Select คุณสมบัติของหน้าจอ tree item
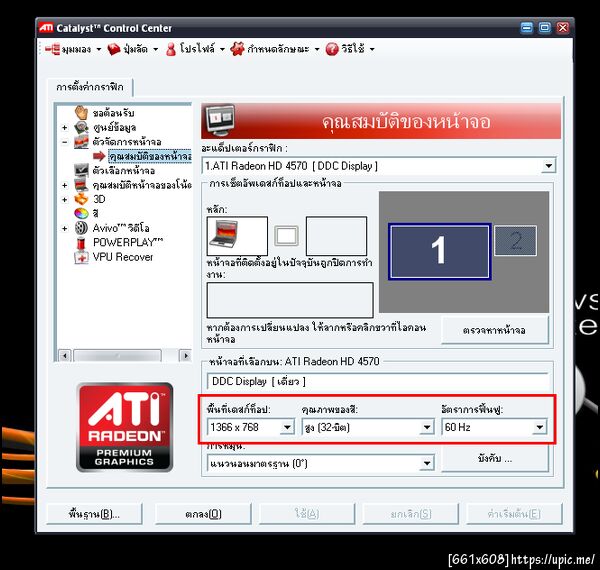The height and width of the screenshot is (570, 600). click(150, 156)
